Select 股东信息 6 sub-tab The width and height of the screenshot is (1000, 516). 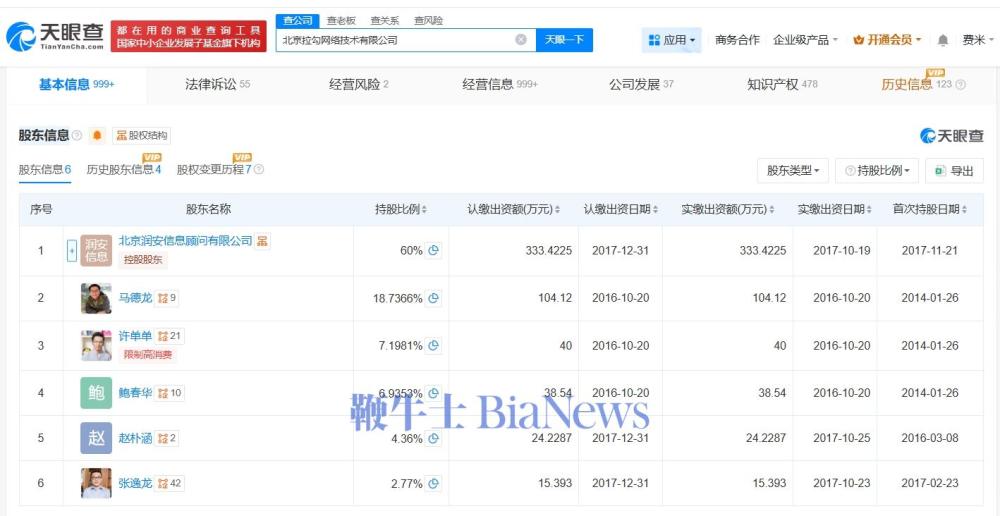click(x=45, y=170)
